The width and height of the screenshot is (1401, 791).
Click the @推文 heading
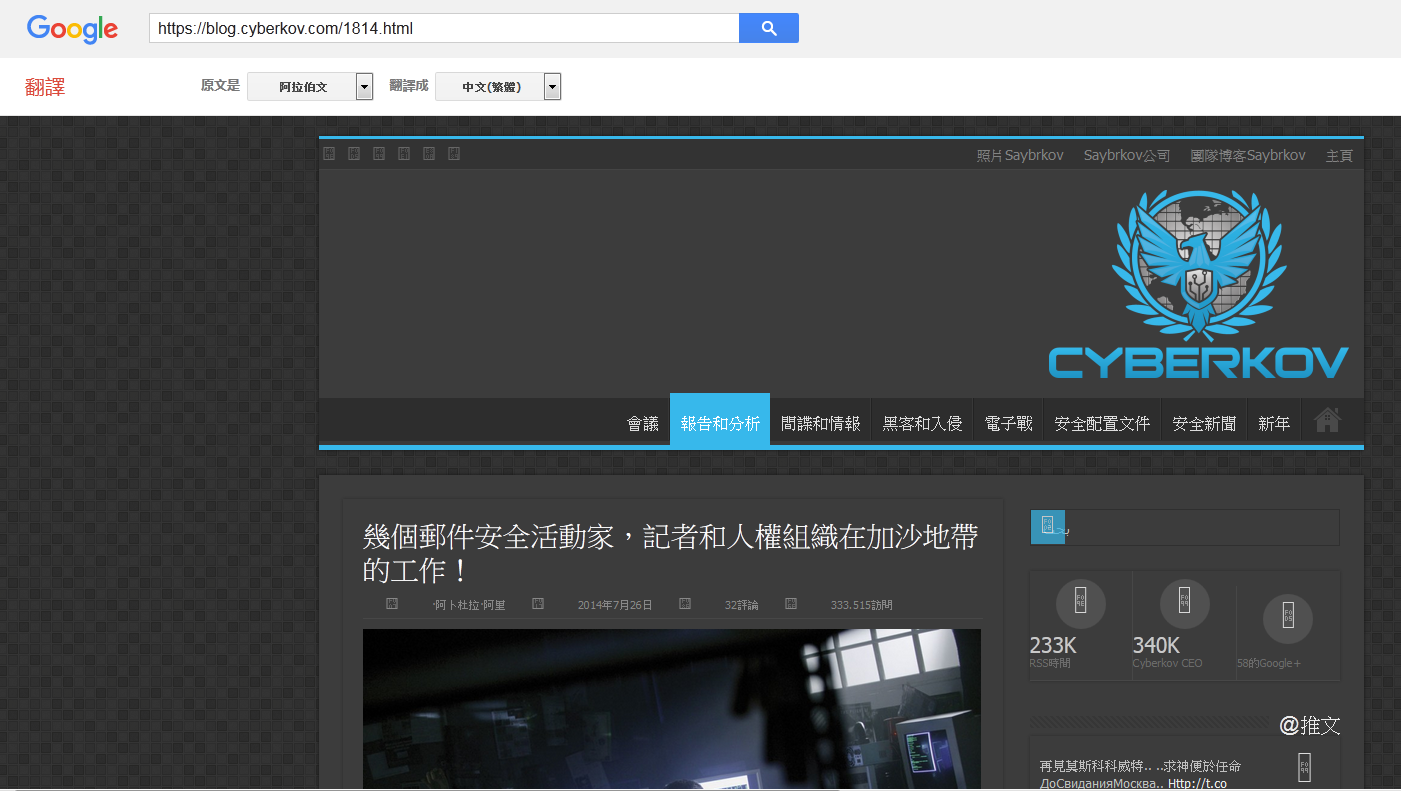click(1310, 725)
